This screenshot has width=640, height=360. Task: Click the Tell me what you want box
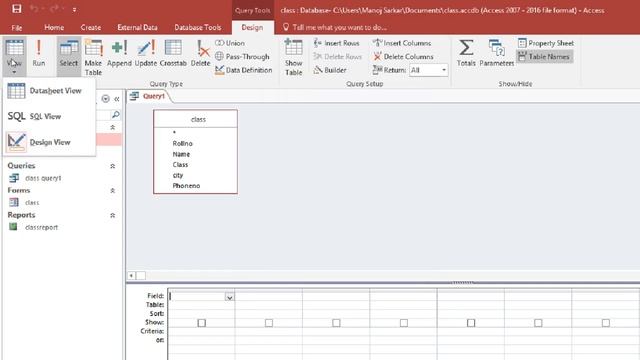[335, 27]
